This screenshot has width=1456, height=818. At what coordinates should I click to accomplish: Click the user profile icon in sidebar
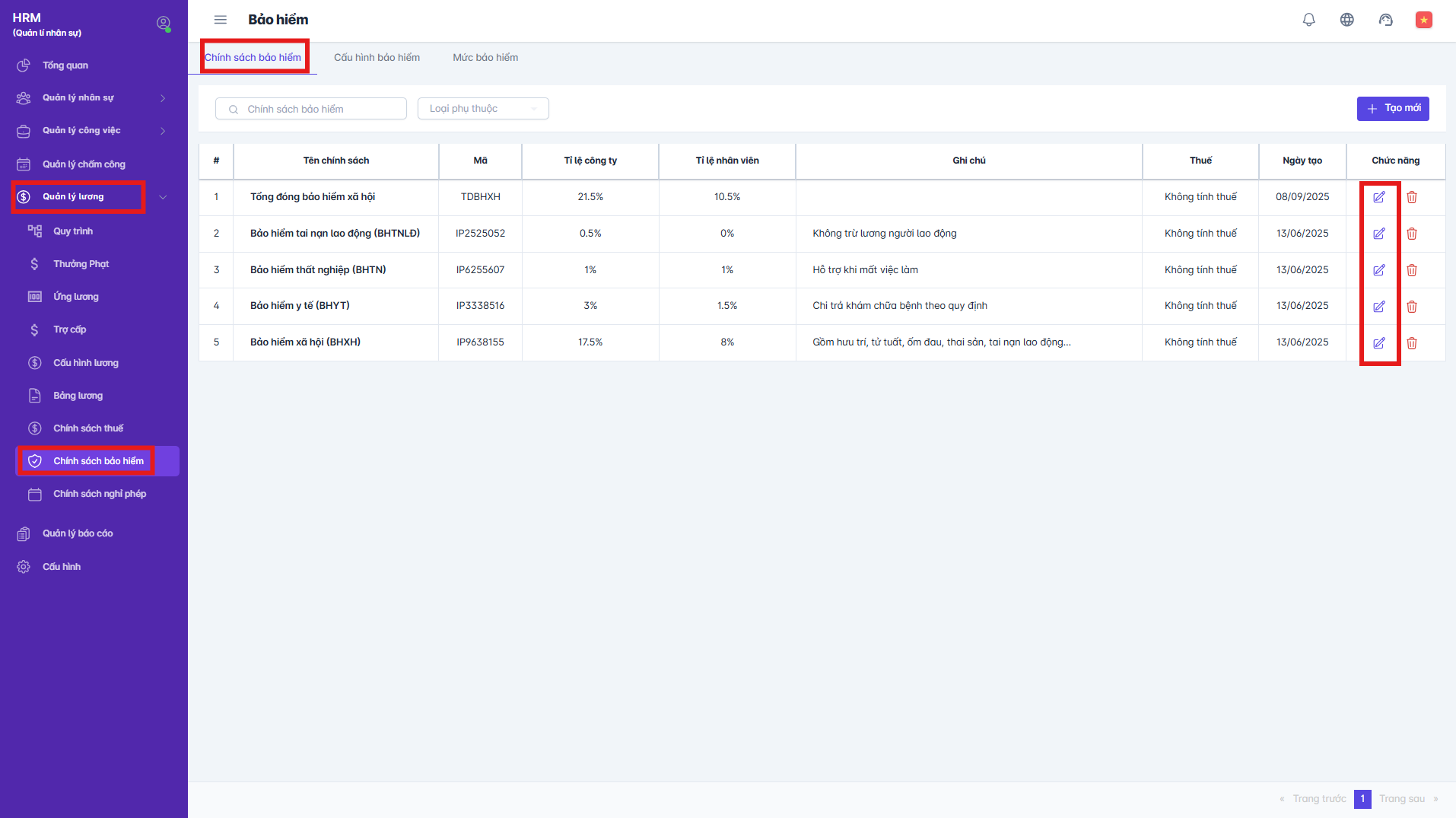tap(163, 24)
